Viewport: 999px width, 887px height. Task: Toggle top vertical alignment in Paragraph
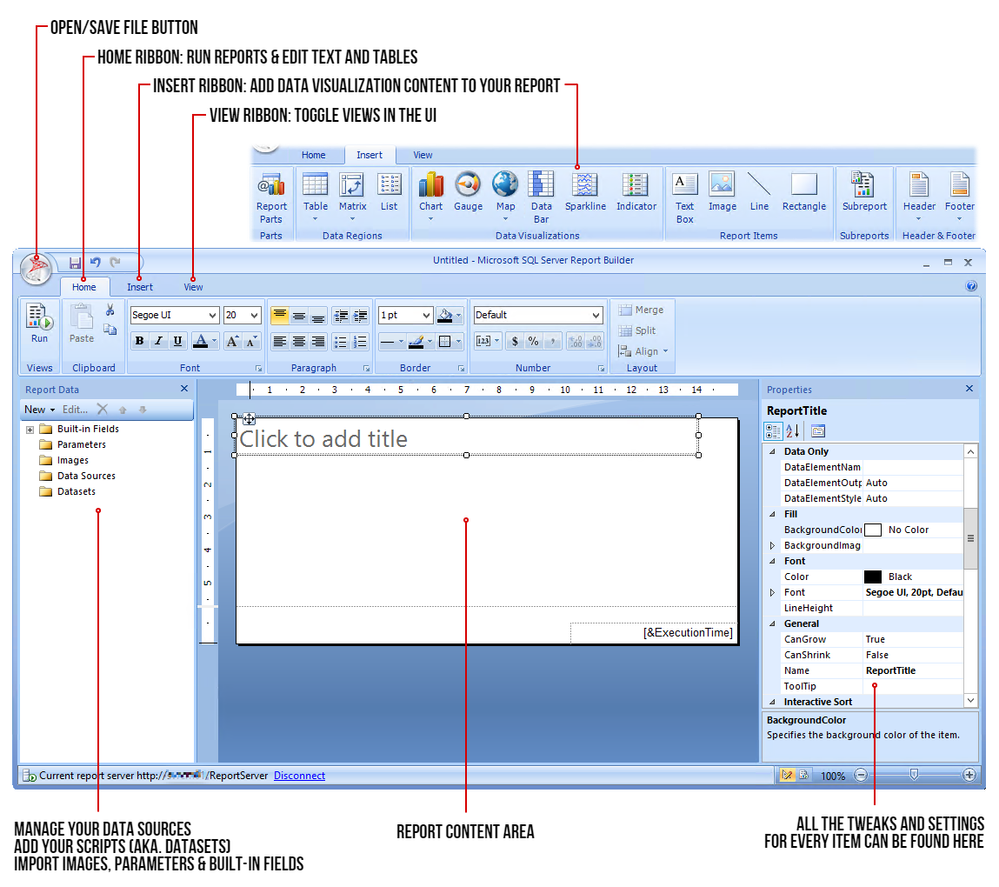279,315
